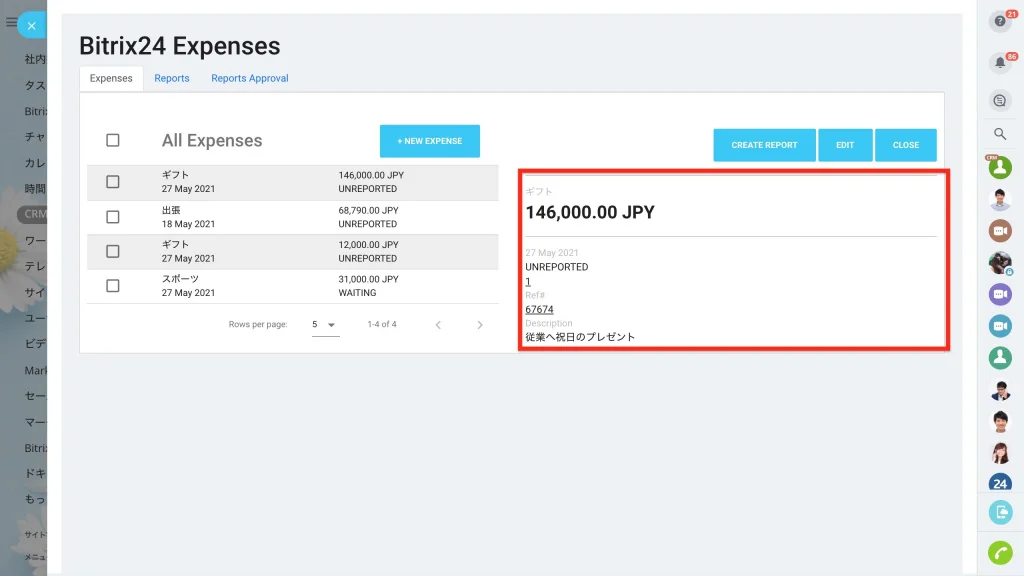Viewport: 1024px width, 576px height.
Task: Open the brown video call icon
Action: coord(1000,231)
